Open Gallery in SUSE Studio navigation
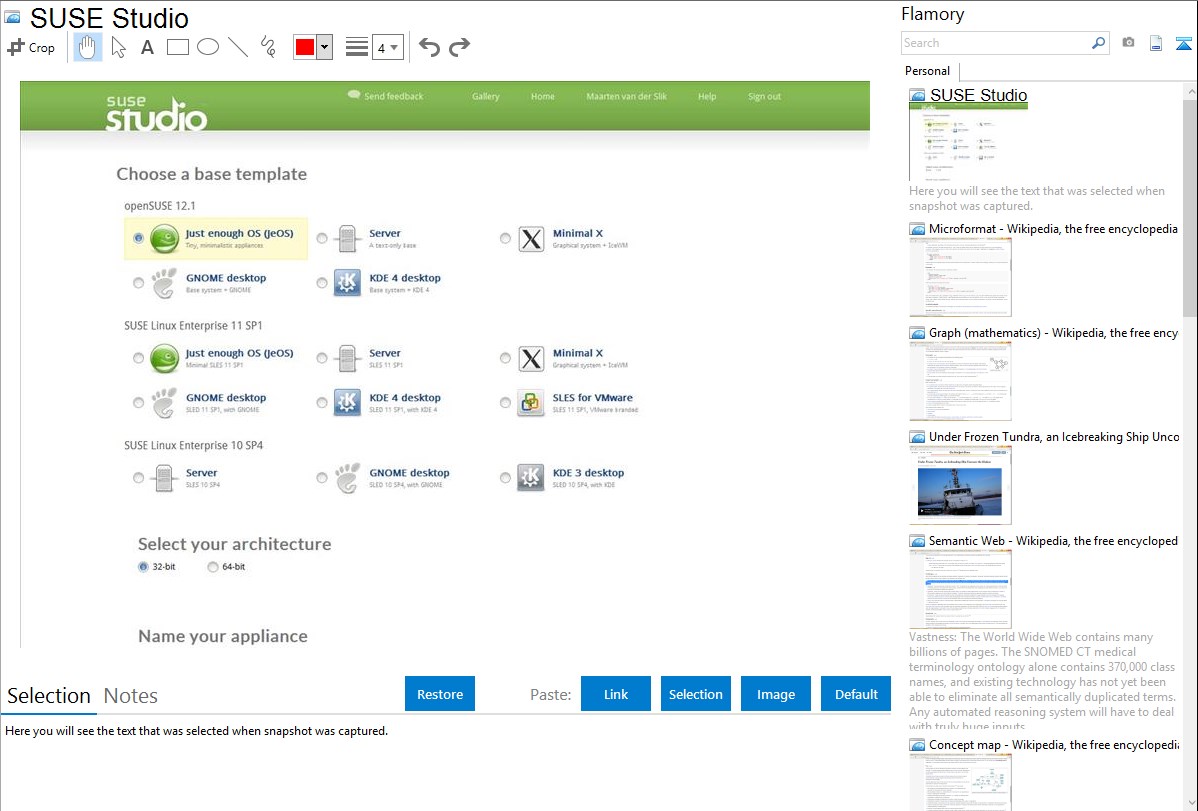 point(486,96)
